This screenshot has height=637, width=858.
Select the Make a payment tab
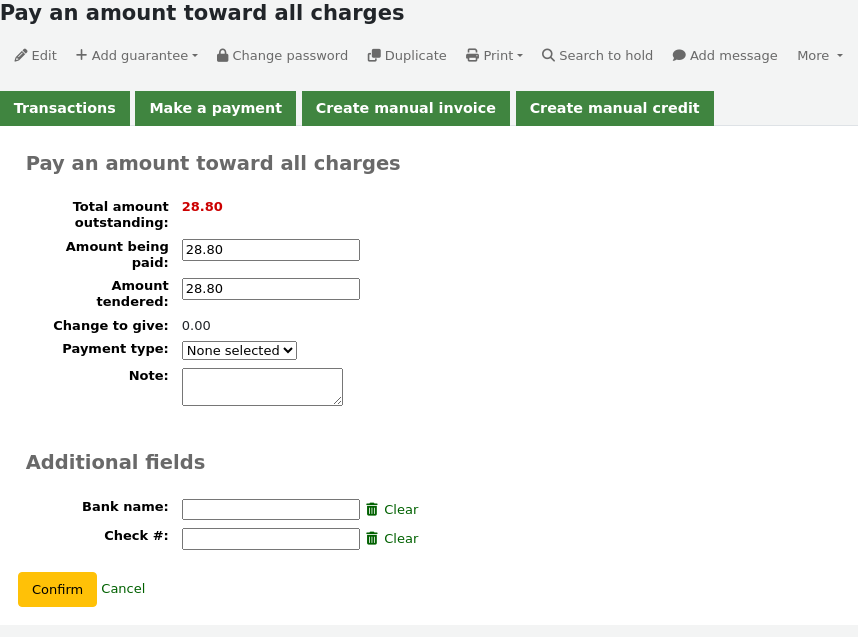(x=216, y=108)
